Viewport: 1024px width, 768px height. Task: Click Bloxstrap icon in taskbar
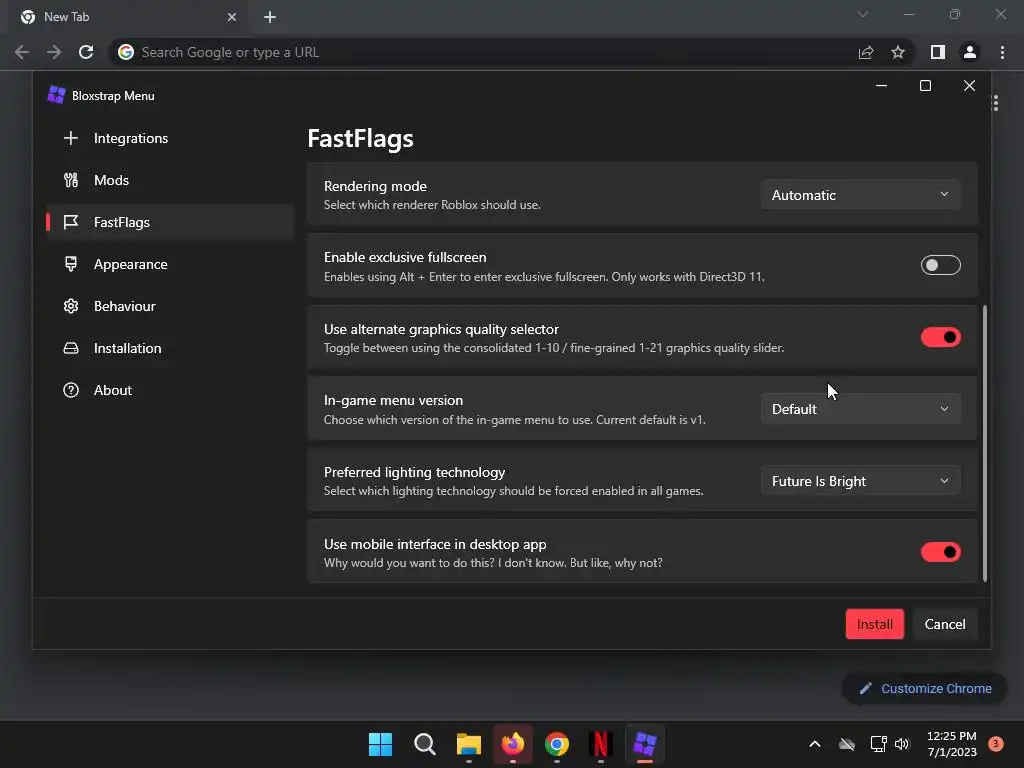[x=645, y=744]
